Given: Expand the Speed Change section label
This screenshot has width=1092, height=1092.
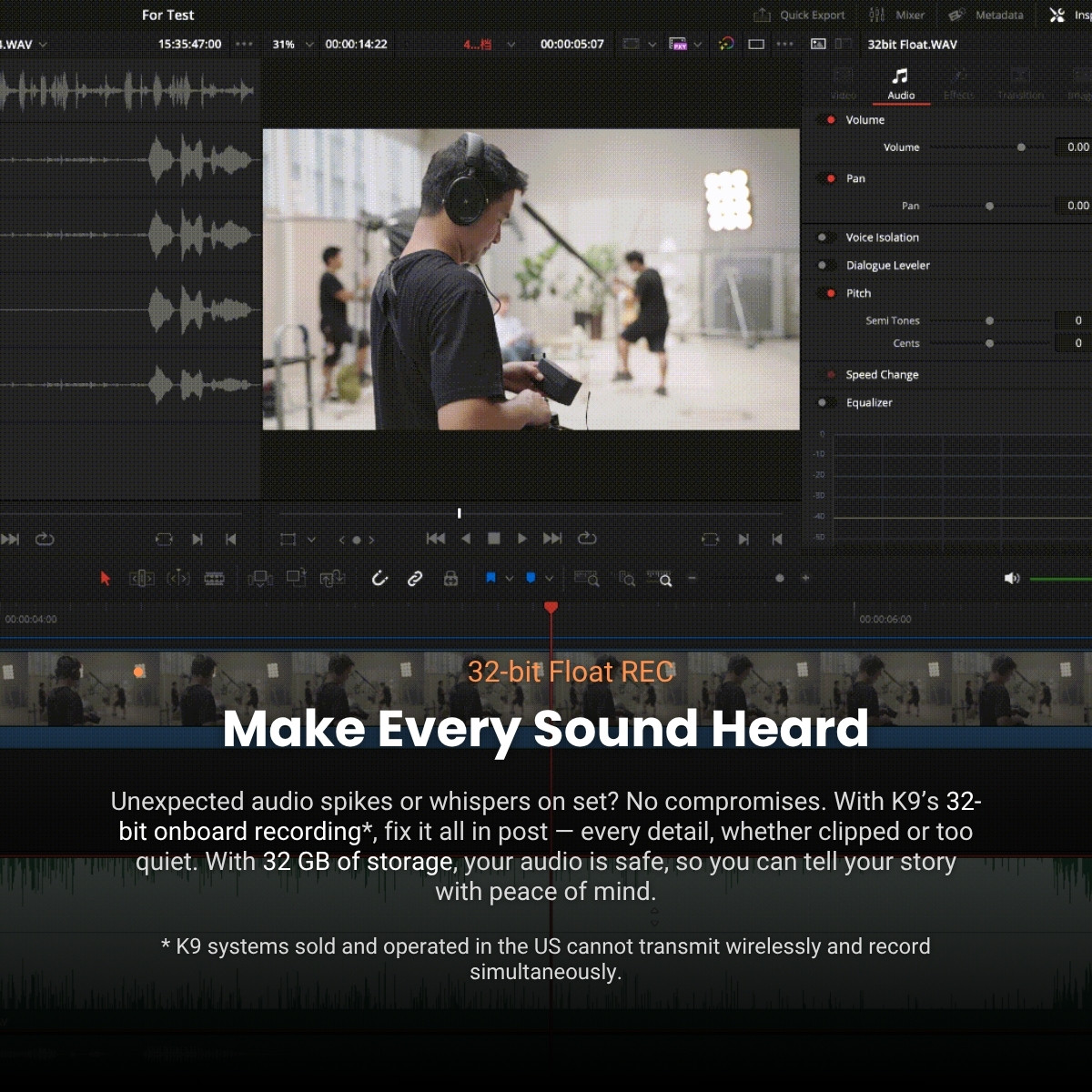Looking at the screenshot, I should 882,375.
